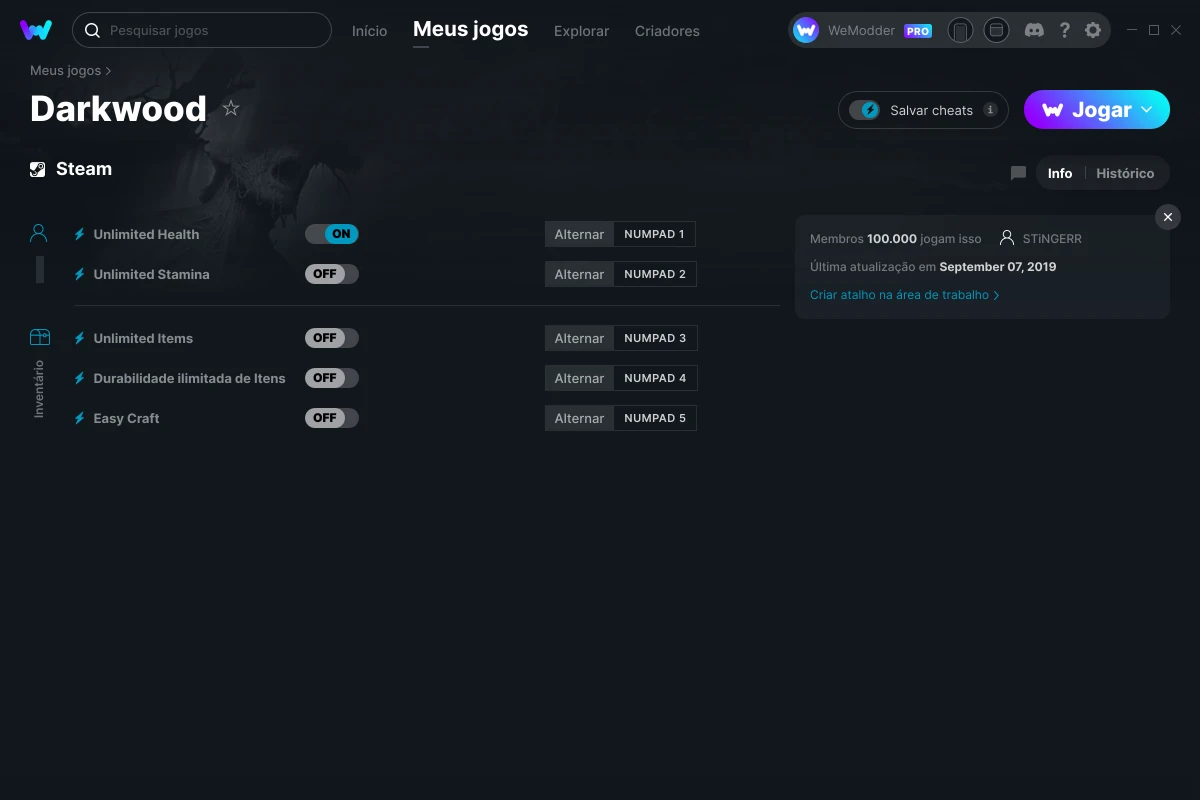
Task: Favorite Darkwood with the star icon
Action: pos(231,108)
